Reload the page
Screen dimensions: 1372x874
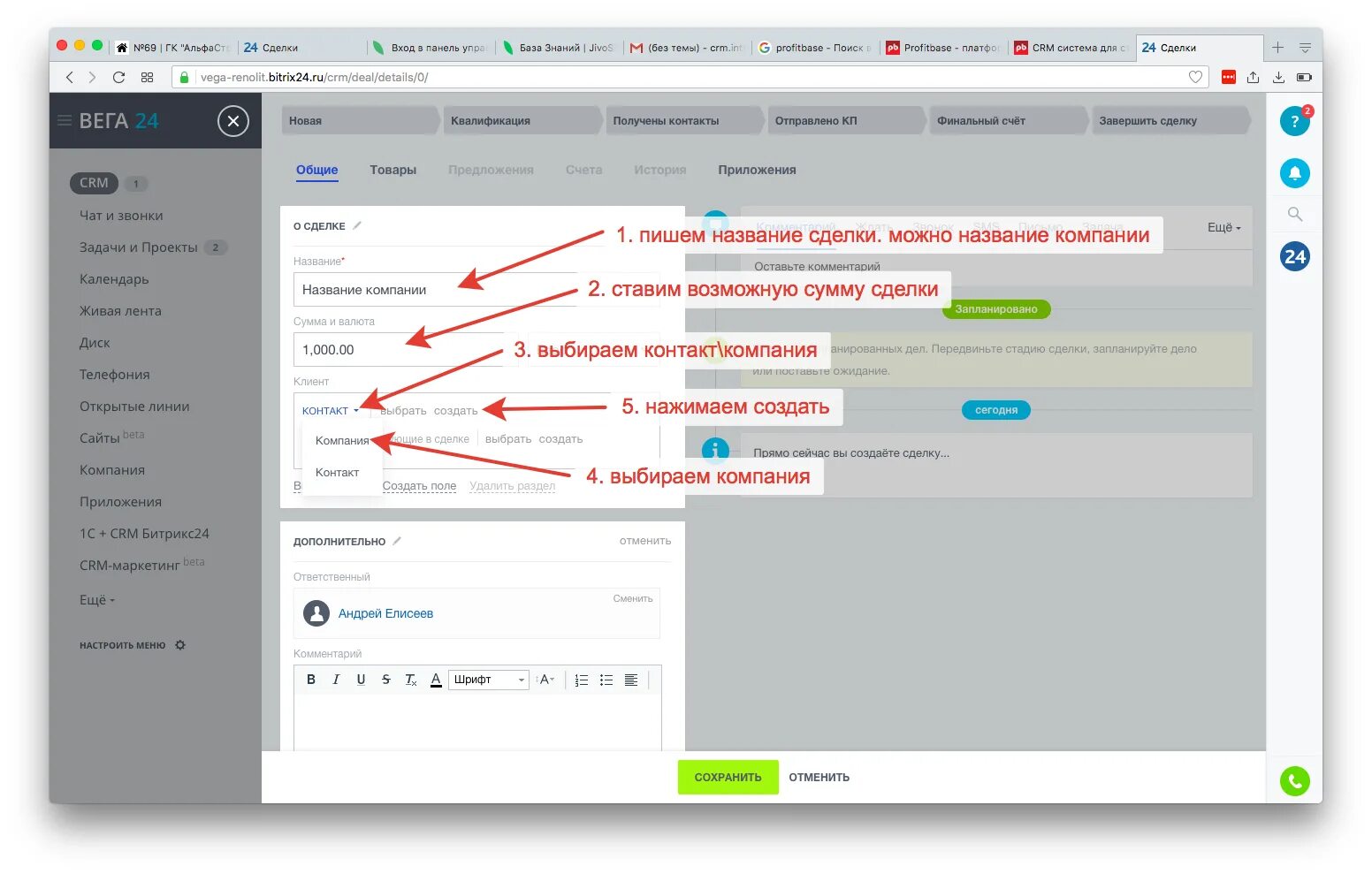click(x=118, y=78)
